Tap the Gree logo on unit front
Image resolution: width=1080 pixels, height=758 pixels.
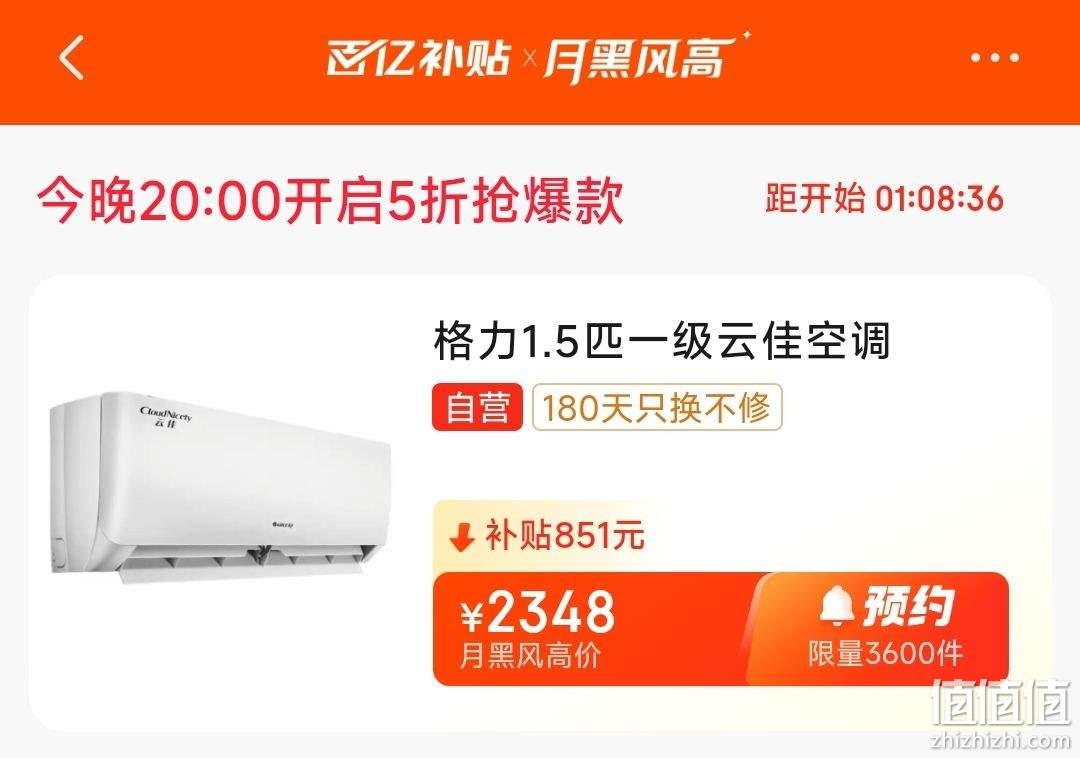281,525
